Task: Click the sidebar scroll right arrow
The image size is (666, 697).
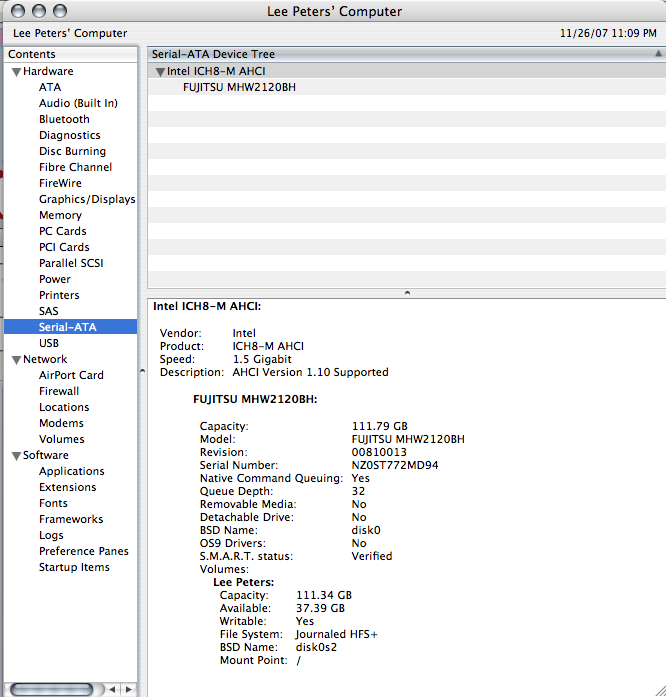Action: [x=128, y=689]
